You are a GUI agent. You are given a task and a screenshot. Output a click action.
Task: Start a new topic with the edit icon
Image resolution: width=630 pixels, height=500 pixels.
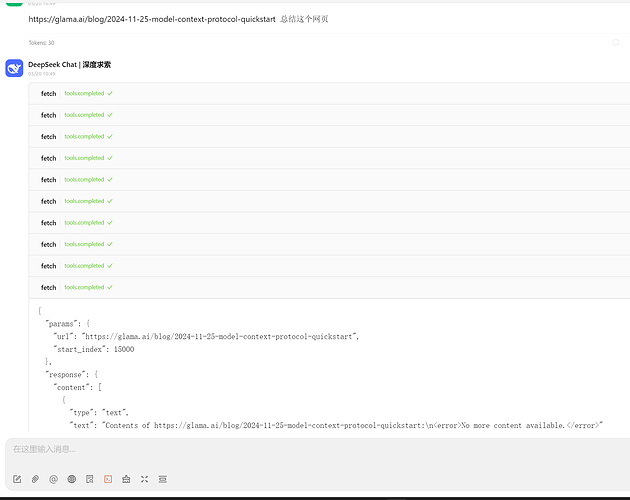(x=17, y=479)
